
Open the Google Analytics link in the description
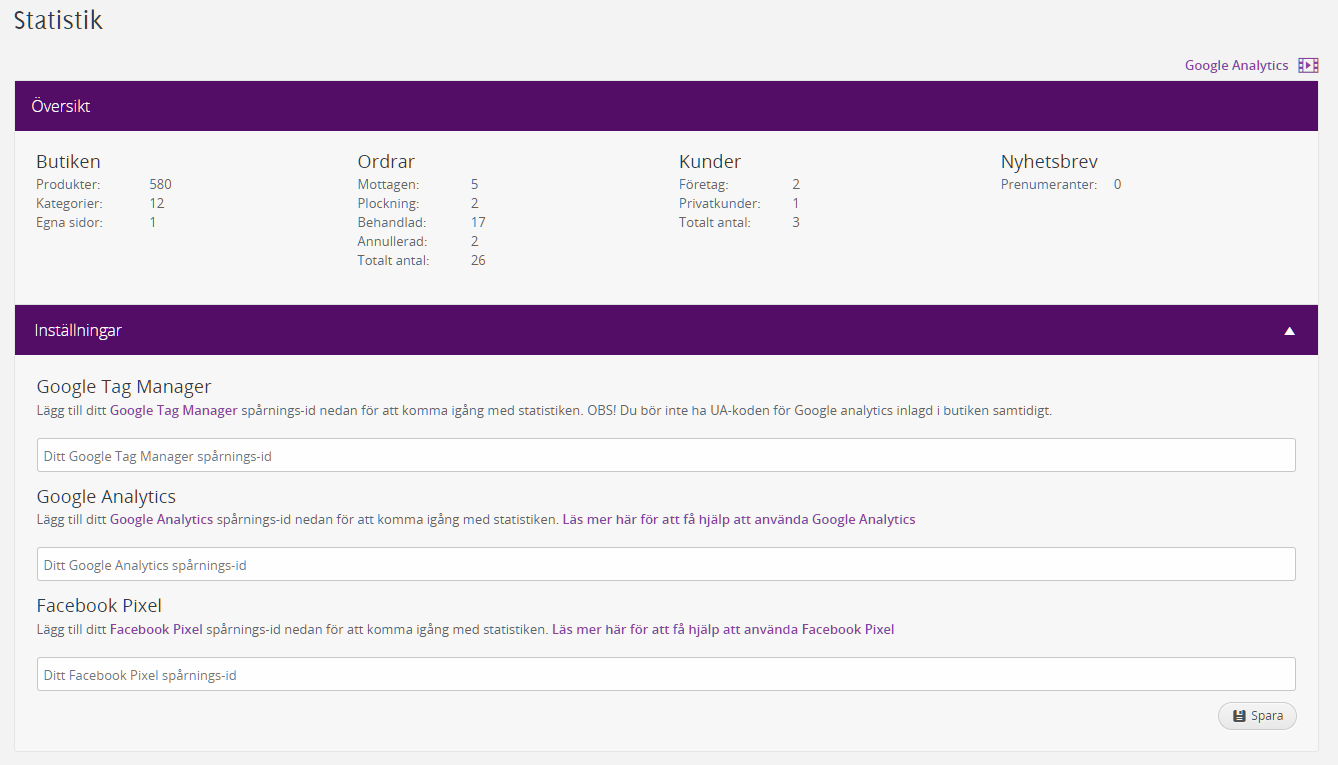click(x=161, y=519)
